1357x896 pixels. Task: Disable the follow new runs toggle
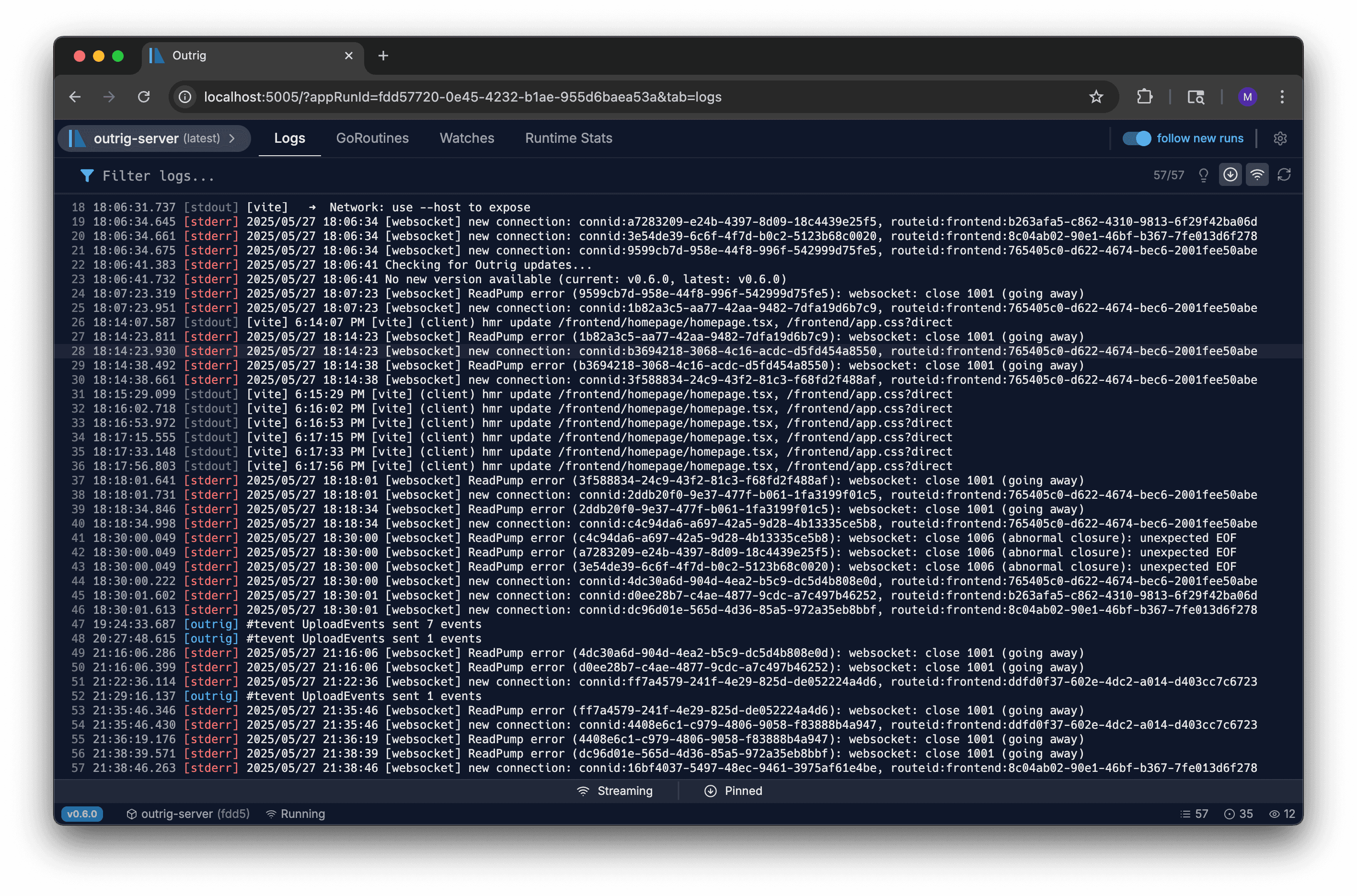tap(1137, 138)
